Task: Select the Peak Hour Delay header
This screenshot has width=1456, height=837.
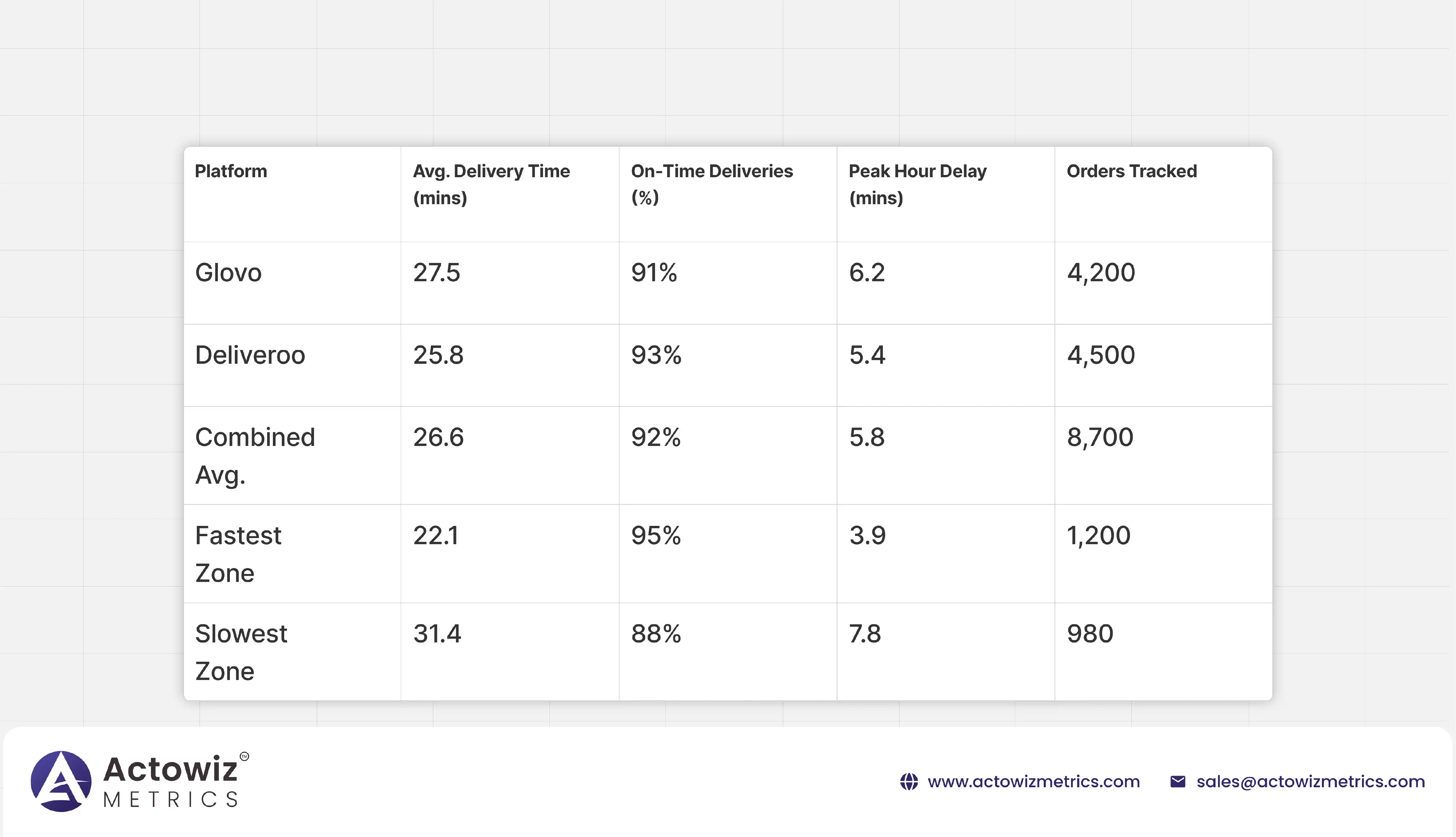Action: (x=917, y=184)
